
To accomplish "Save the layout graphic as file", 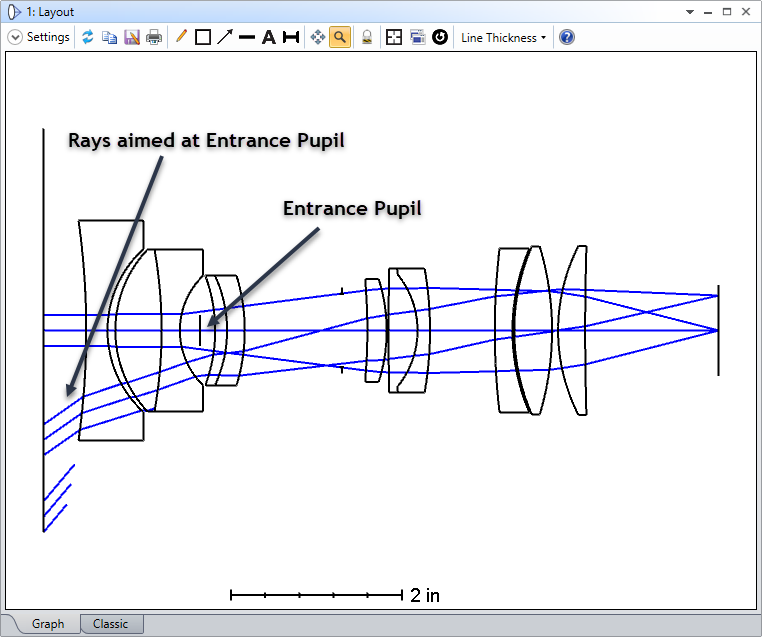I will tap(132, 37).
